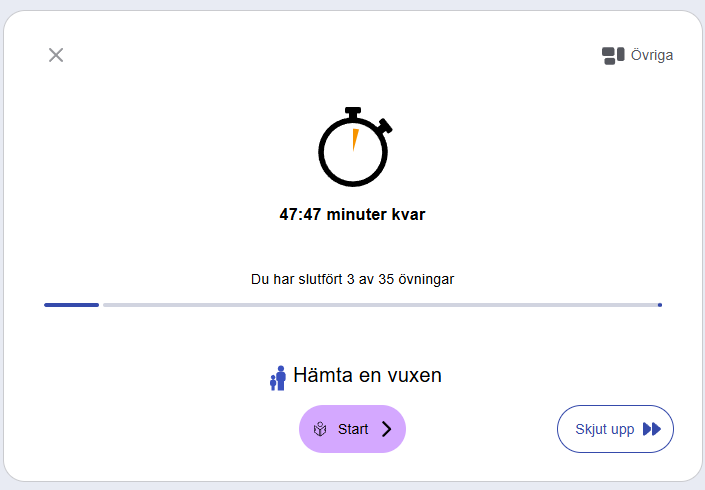Click the remaining gray progress bar section
The image size is (705, 490).
pos(380,304)
